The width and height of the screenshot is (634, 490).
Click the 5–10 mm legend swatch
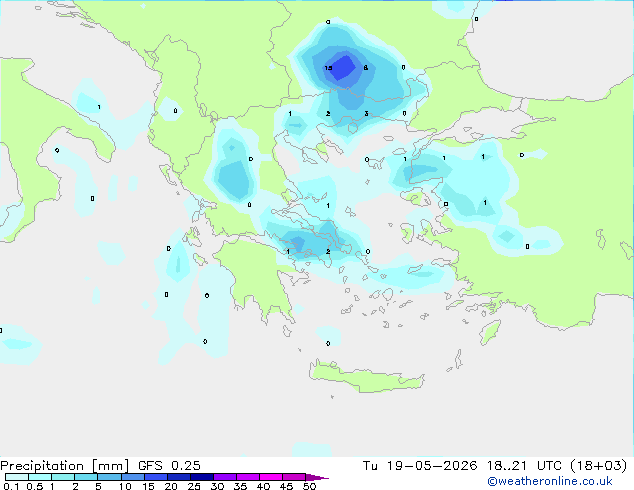coord(109,477)
